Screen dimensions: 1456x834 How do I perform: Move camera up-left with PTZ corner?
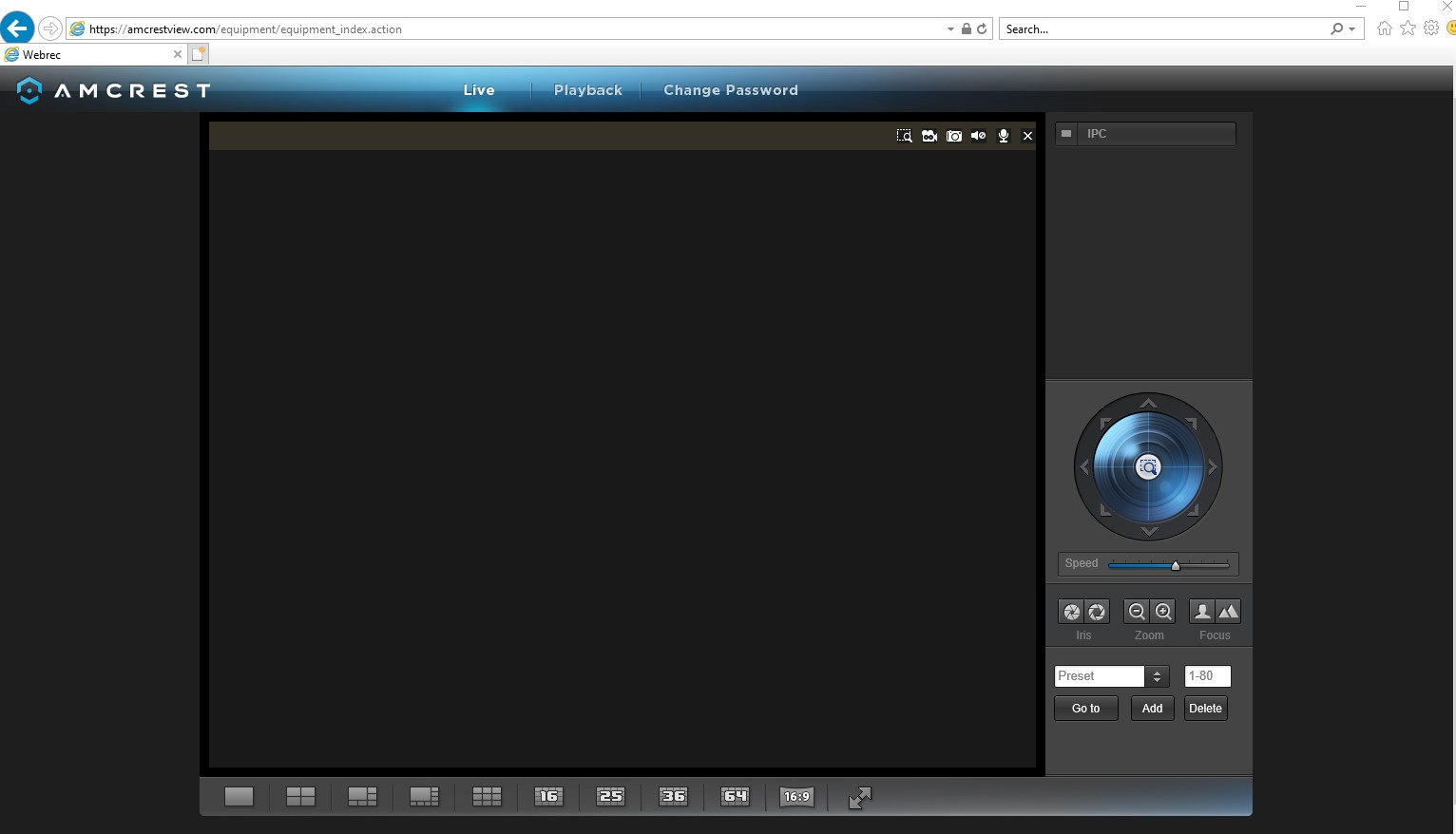click(x=1105, y=424)
